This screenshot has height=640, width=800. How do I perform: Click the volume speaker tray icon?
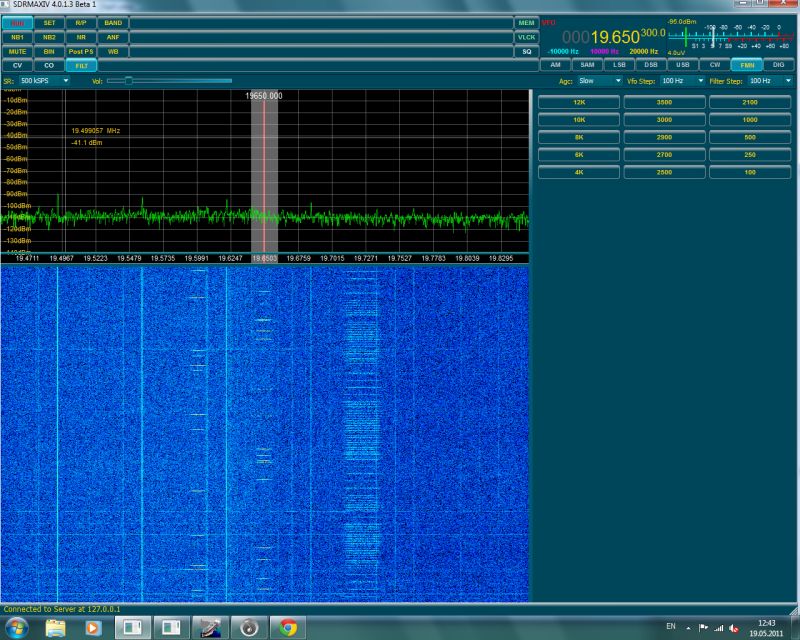point(734,628)
